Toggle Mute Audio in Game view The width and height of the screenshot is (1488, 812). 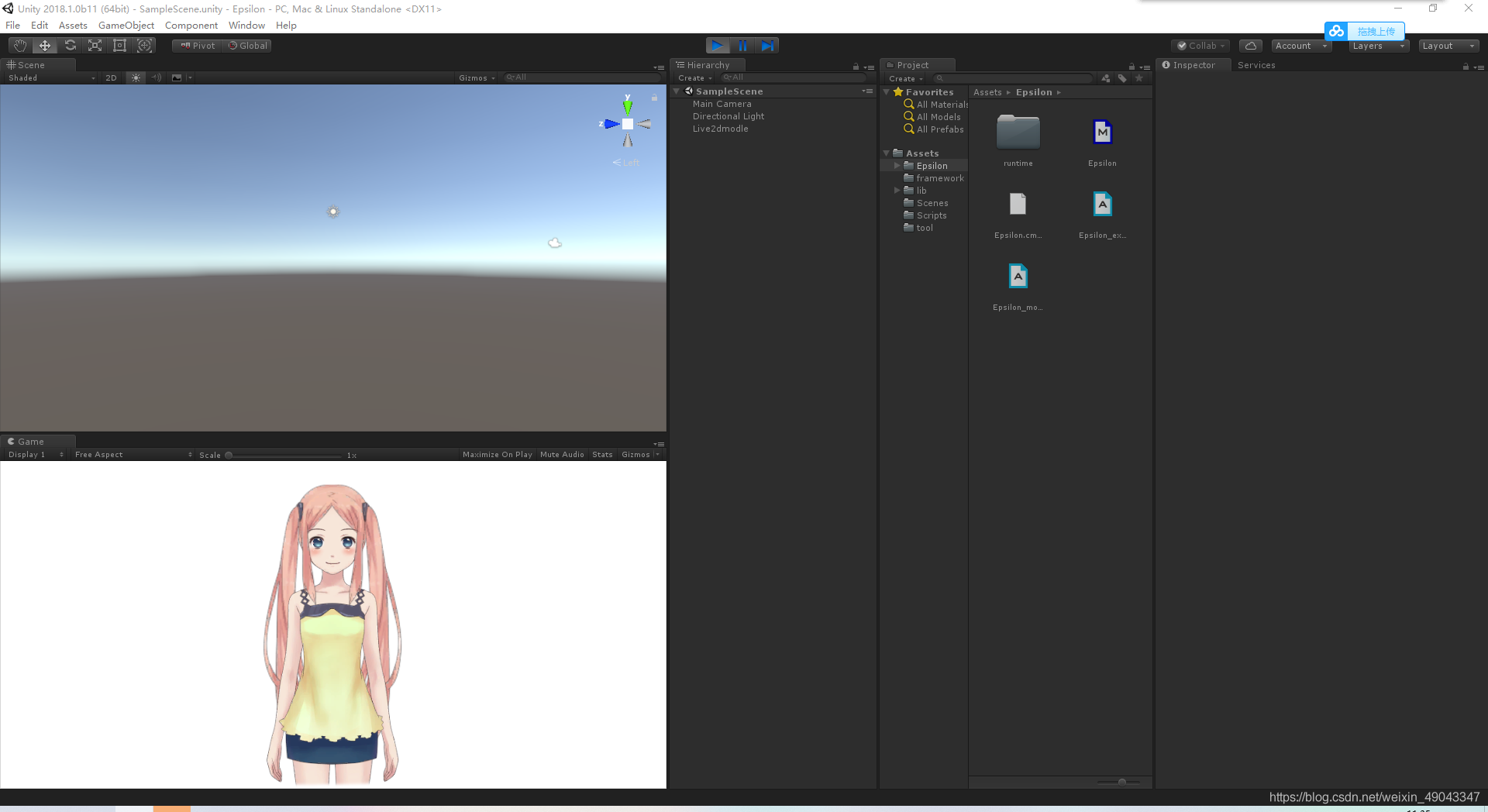(x=562, y=455)
